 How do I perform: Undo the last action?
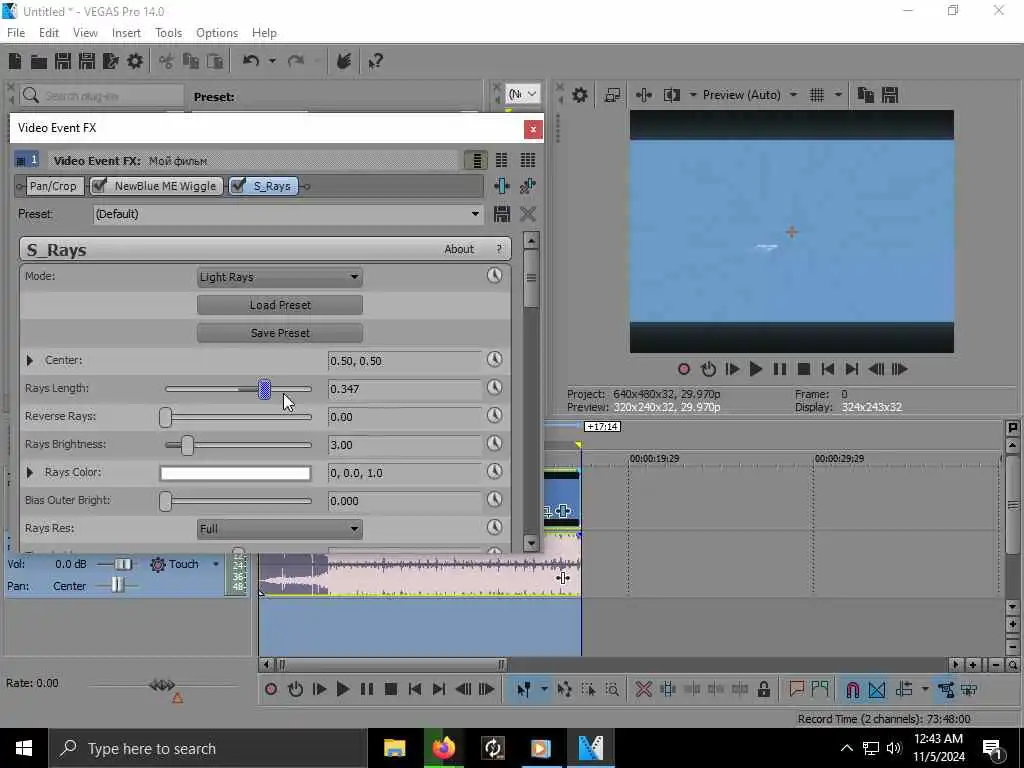(x=251, y=61)
